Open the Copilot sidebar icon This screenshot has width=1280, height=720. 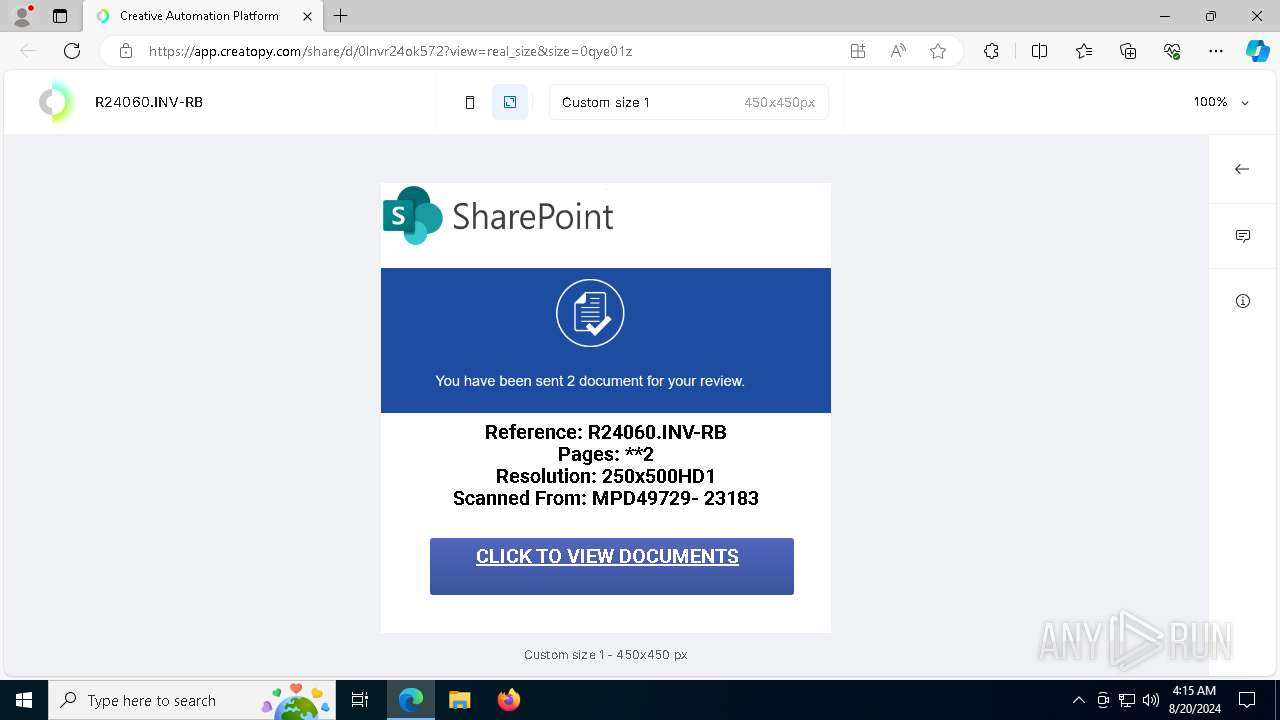1257,51
